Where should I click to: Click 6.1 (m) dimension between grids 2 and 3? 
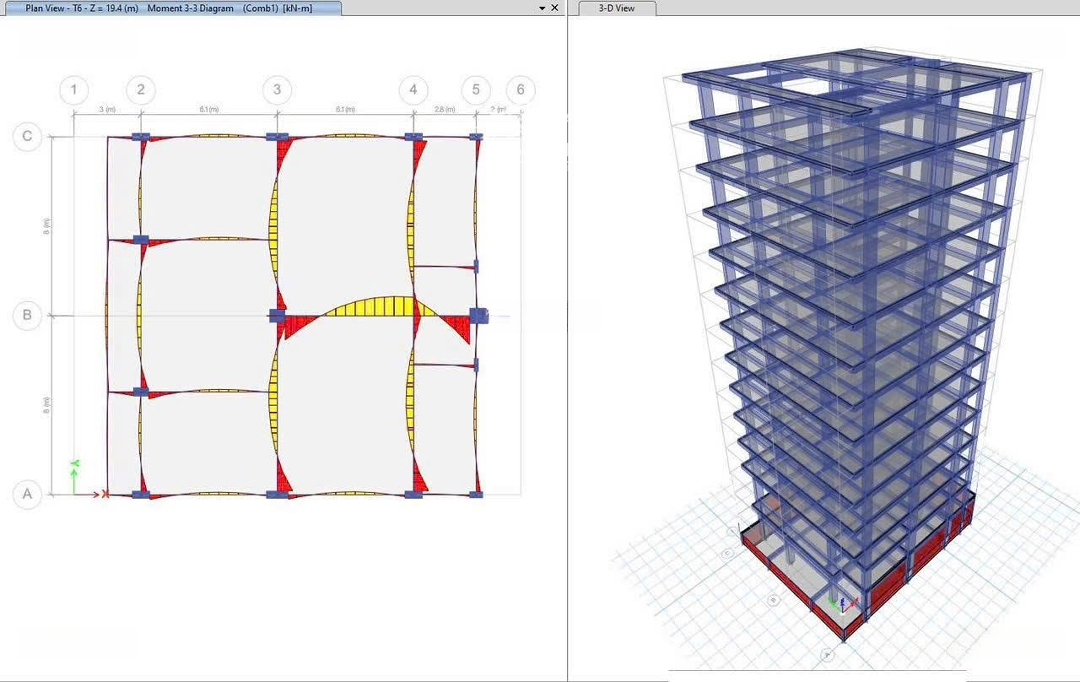coord(209,109)
